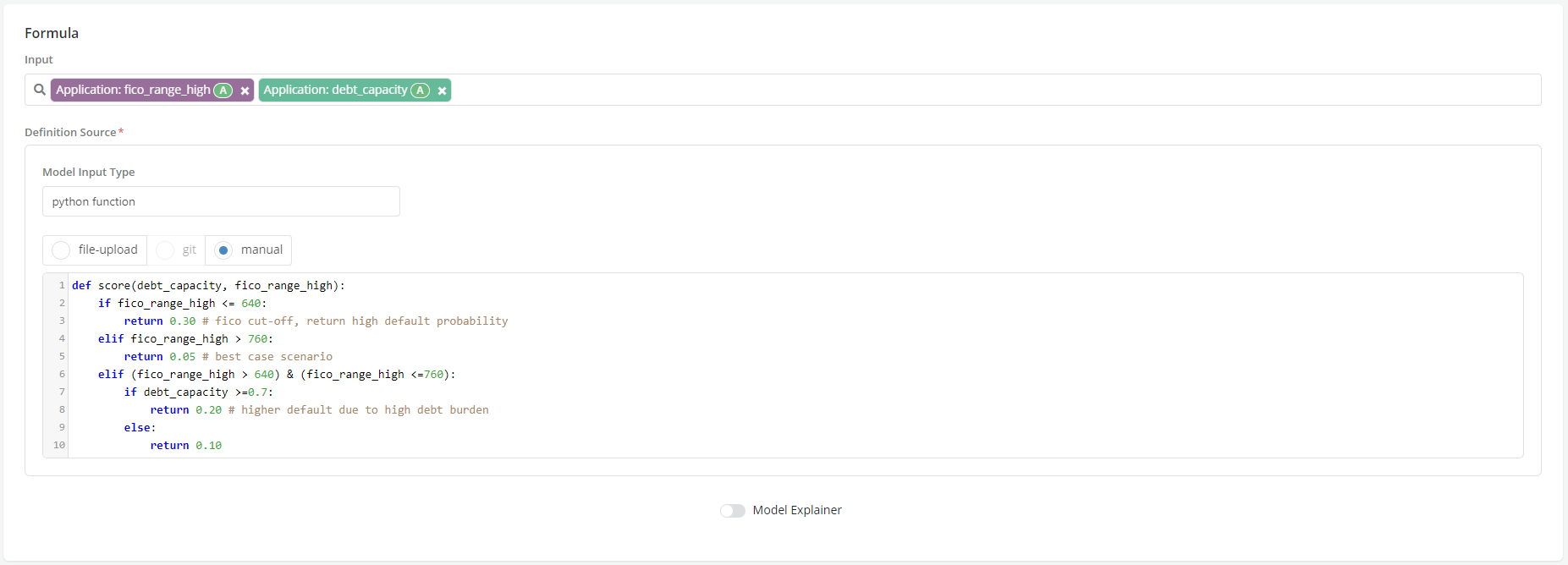Select the Application: fico_range_high tag
The image size is (1568, 565).
pyautogui.click(x=133, y=90)
